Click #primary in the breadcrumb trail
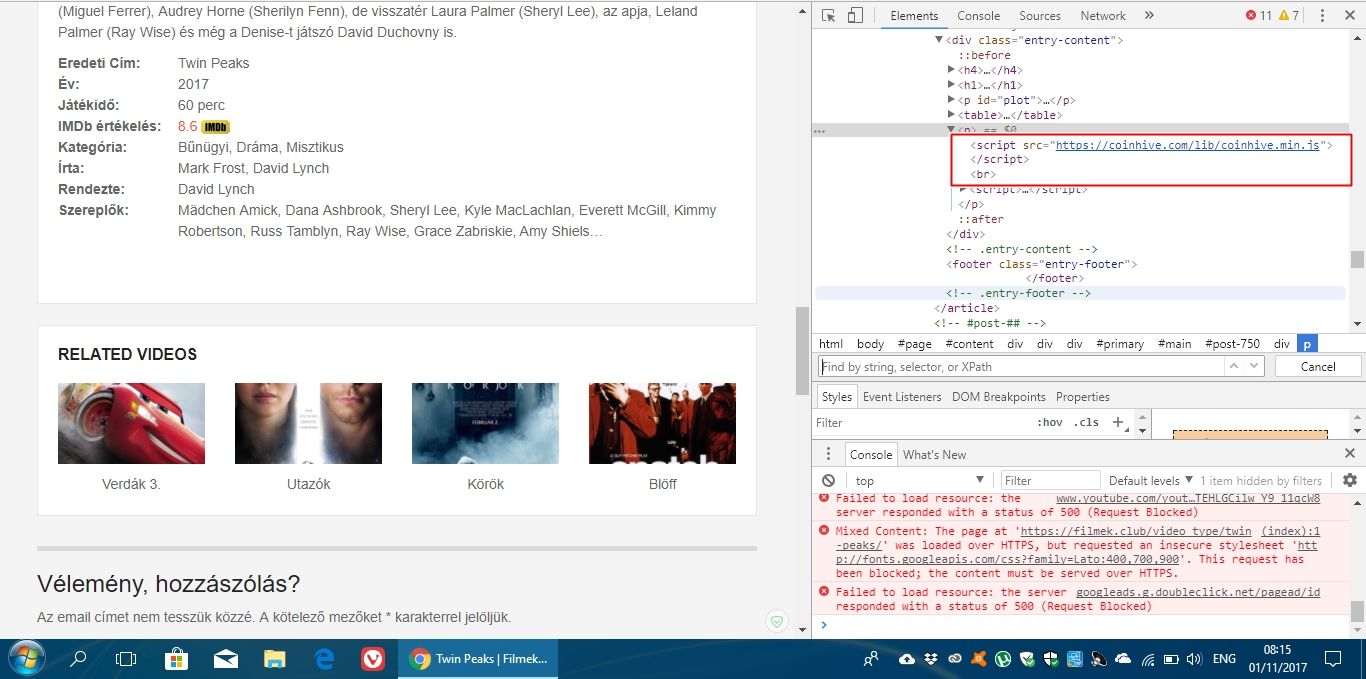Screen dimensions: 1366x679 point(1120,343)
